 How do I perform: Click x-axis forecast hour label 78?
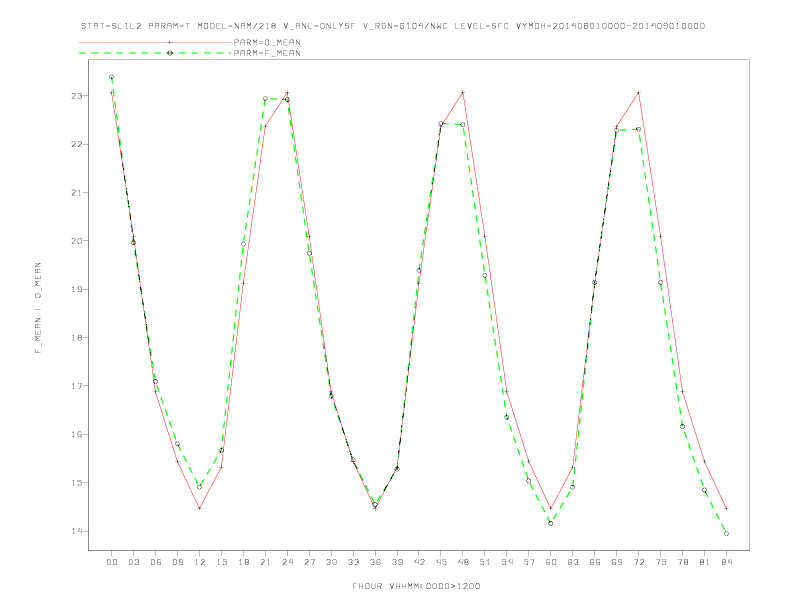tap(682, 562)
